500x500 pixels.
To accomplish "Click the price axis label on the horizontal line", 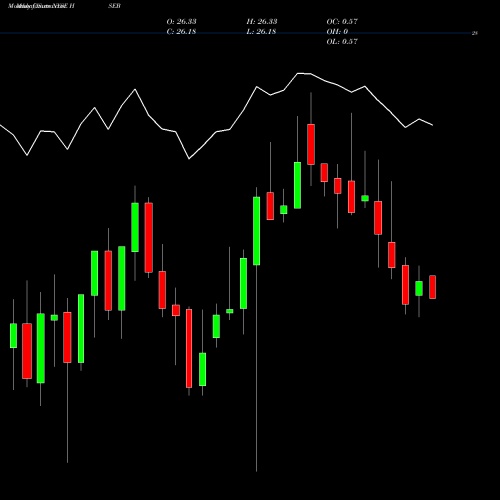I will tap(475, 33).
